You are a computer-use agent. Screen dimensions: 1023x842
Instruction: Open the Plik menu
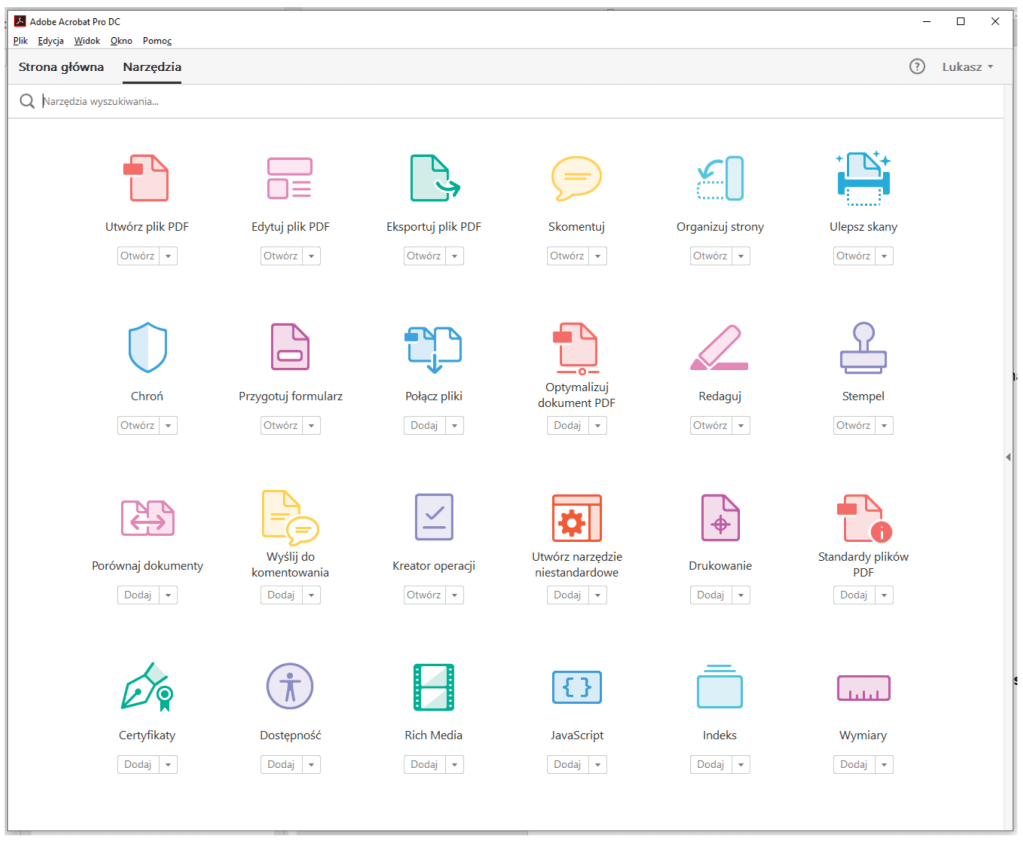pos(21,41)
